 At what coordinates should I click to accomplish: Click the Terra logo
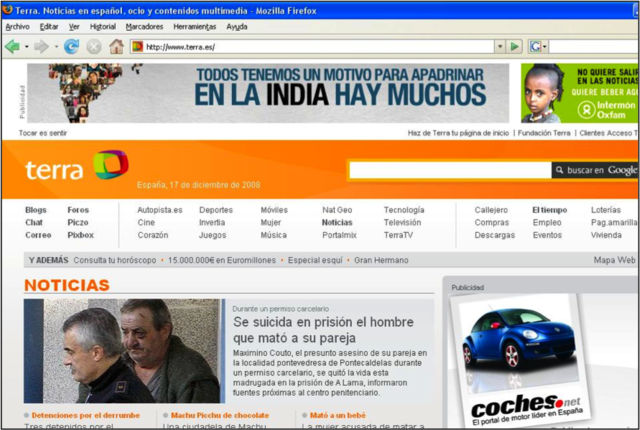[x=77, y=166]
